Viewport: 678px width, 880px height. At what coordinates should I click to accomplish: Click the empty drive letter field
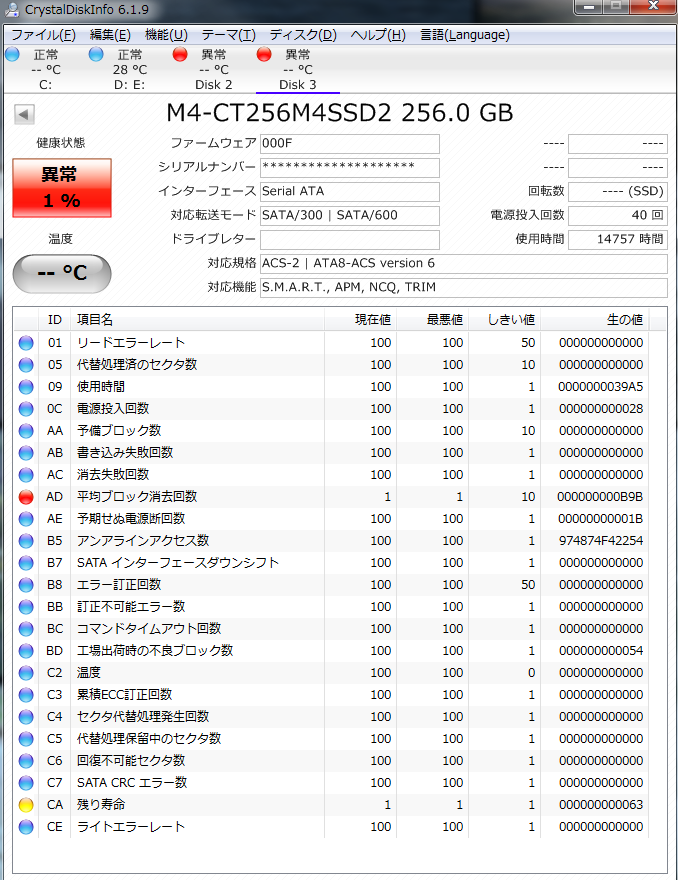point(350,240)
